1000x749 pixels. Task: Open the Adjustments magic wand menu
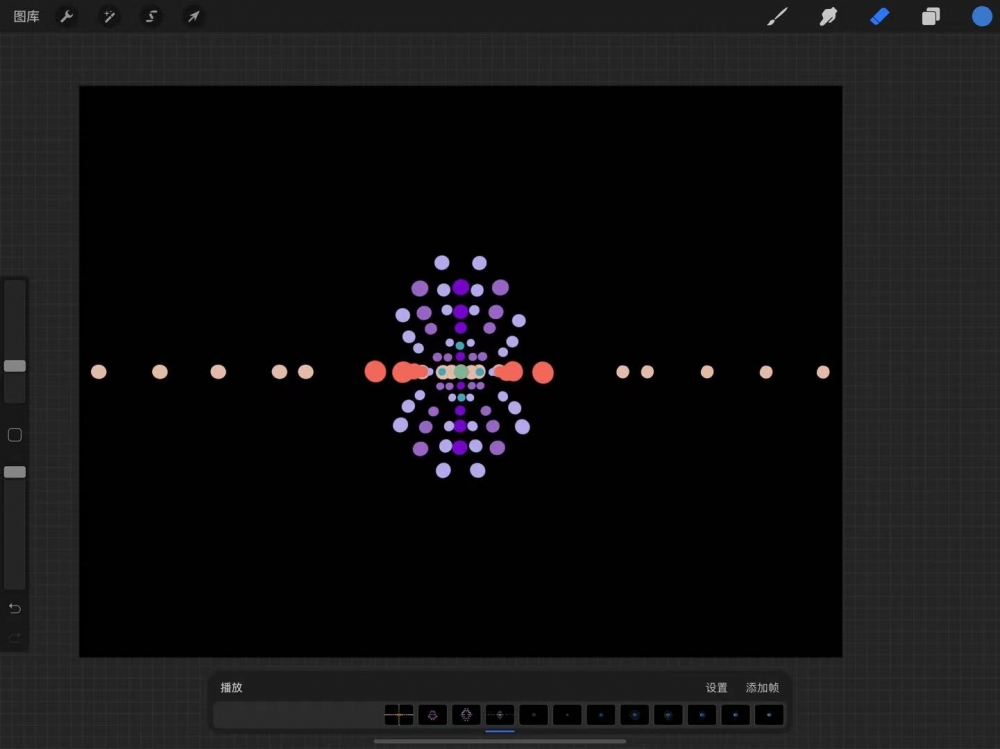coord(109,17)
